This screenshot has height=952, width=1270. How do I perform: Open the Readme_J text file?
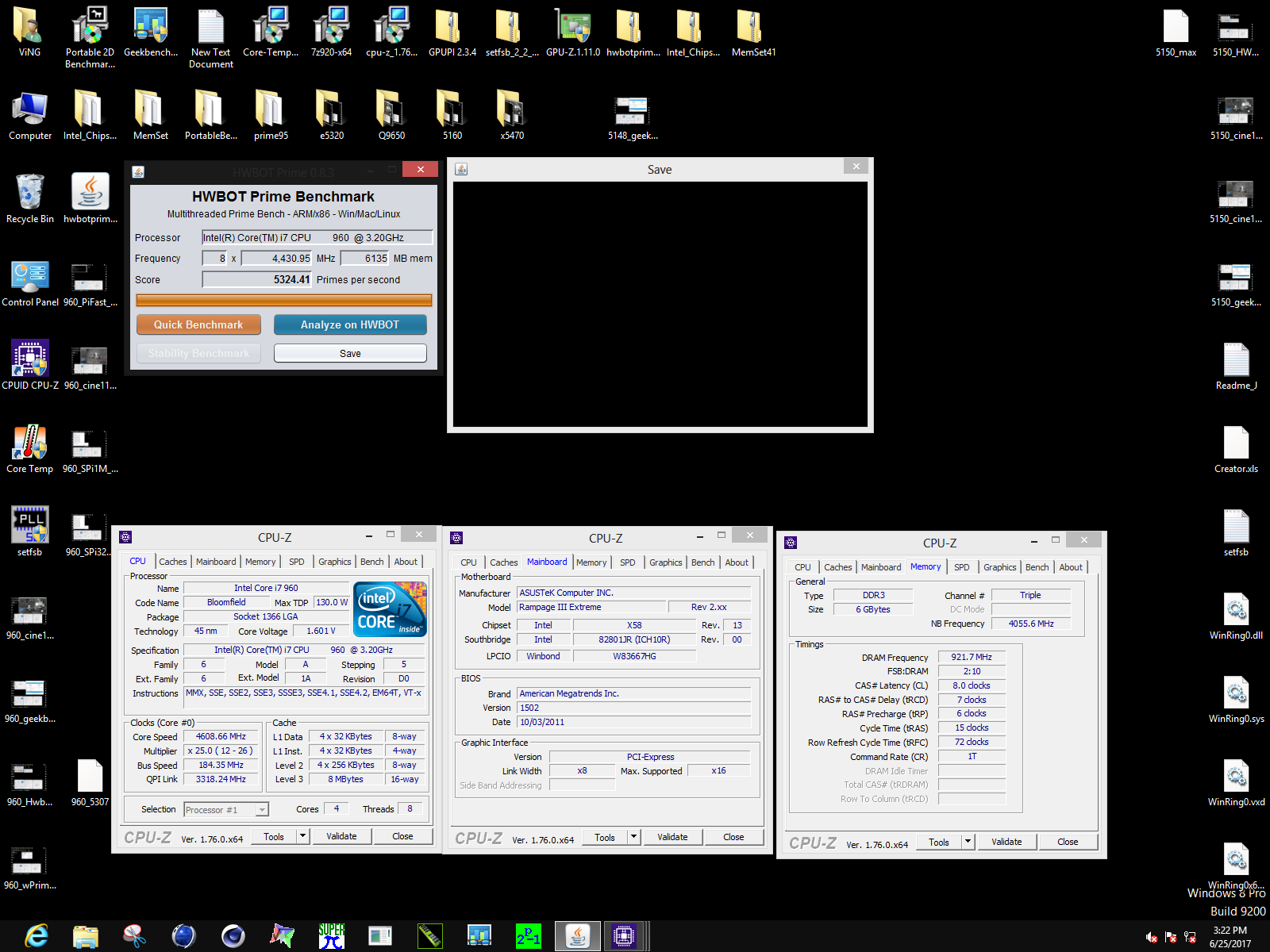point(1236,365)
